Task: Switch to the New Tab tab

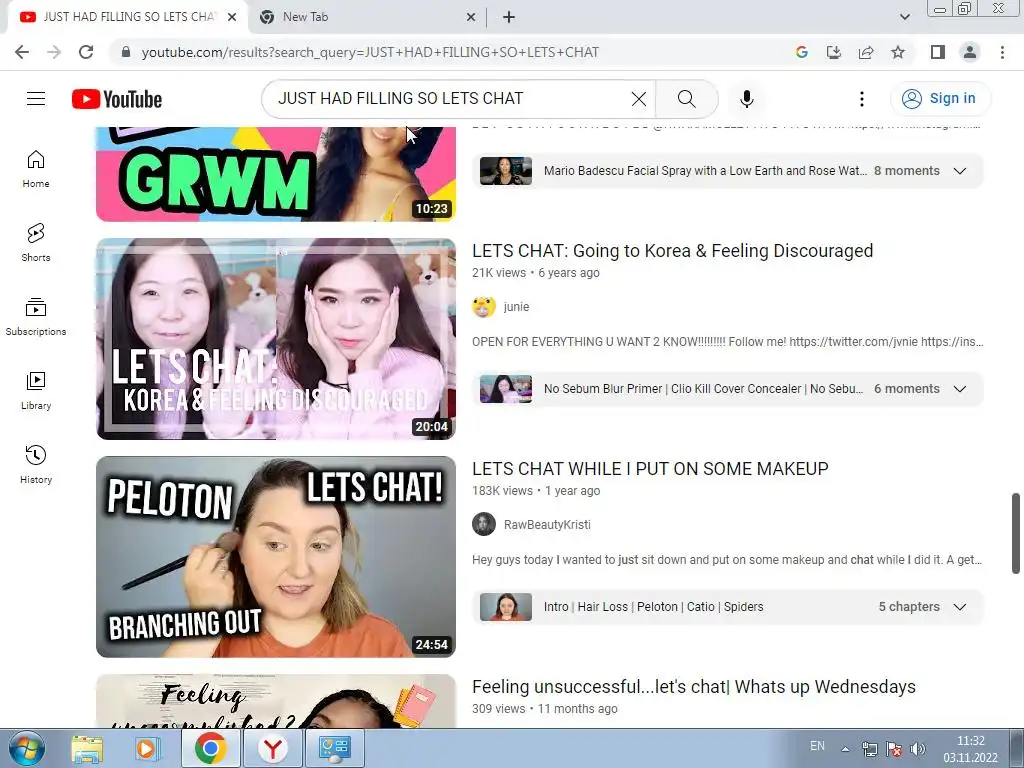Action: pos(367,18)
